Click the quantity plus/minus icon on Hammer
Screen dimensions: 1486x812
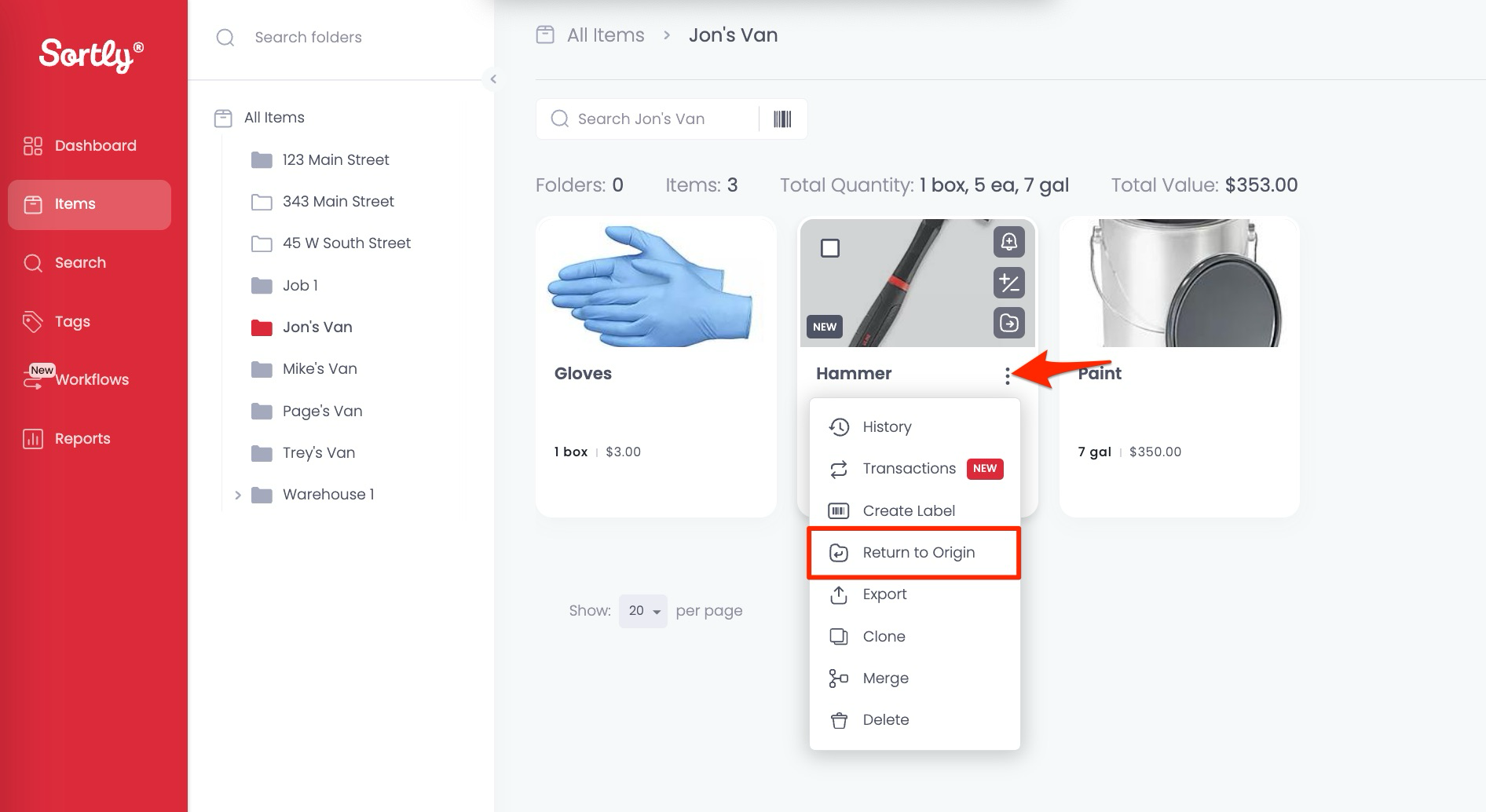(x=1008, y=283)
